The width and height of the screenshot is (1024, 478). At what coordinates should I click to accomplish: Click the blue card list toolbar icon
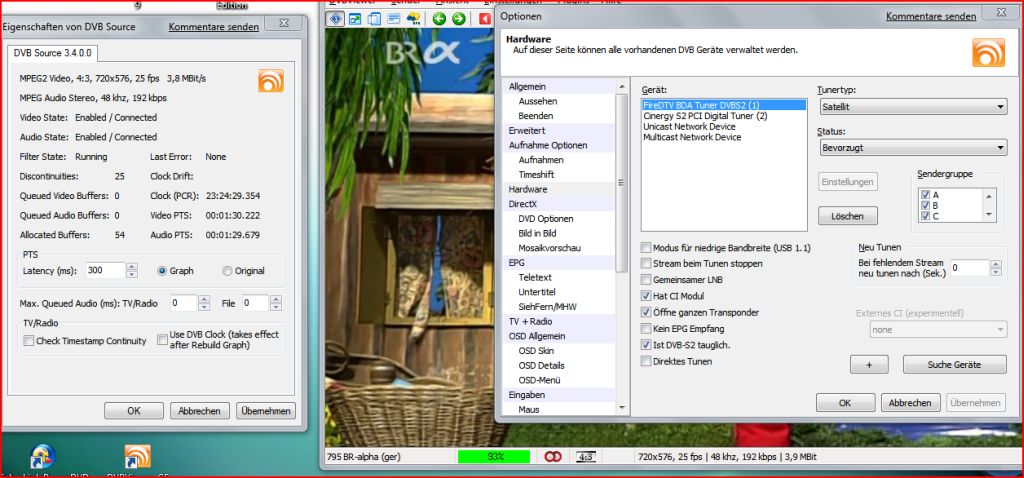click(393, 18)
